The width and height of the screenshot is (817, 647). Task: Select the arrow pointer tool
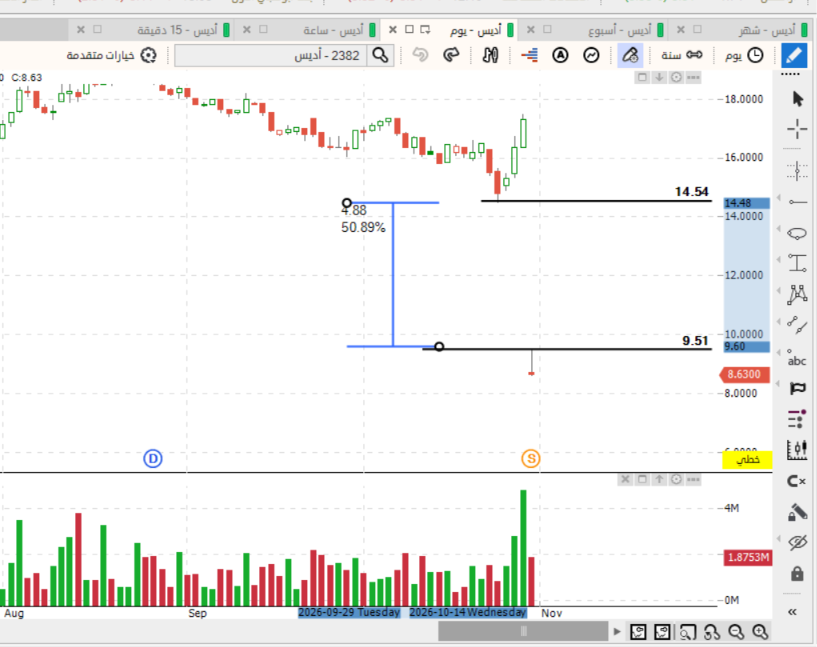tap(797, 98)
